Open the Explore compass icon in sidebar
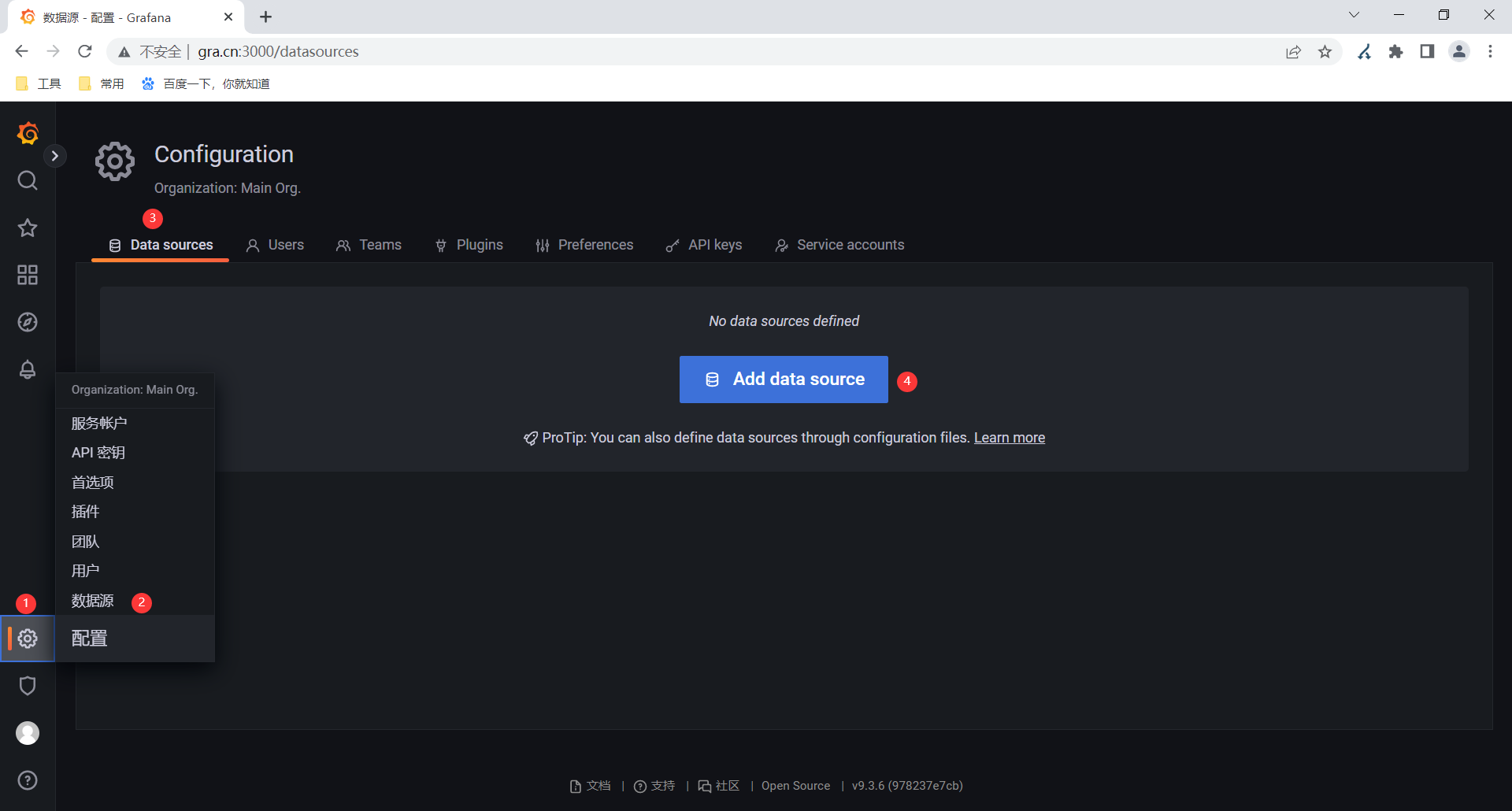Viewport: 1512px width, 811px height. [28, 322]
